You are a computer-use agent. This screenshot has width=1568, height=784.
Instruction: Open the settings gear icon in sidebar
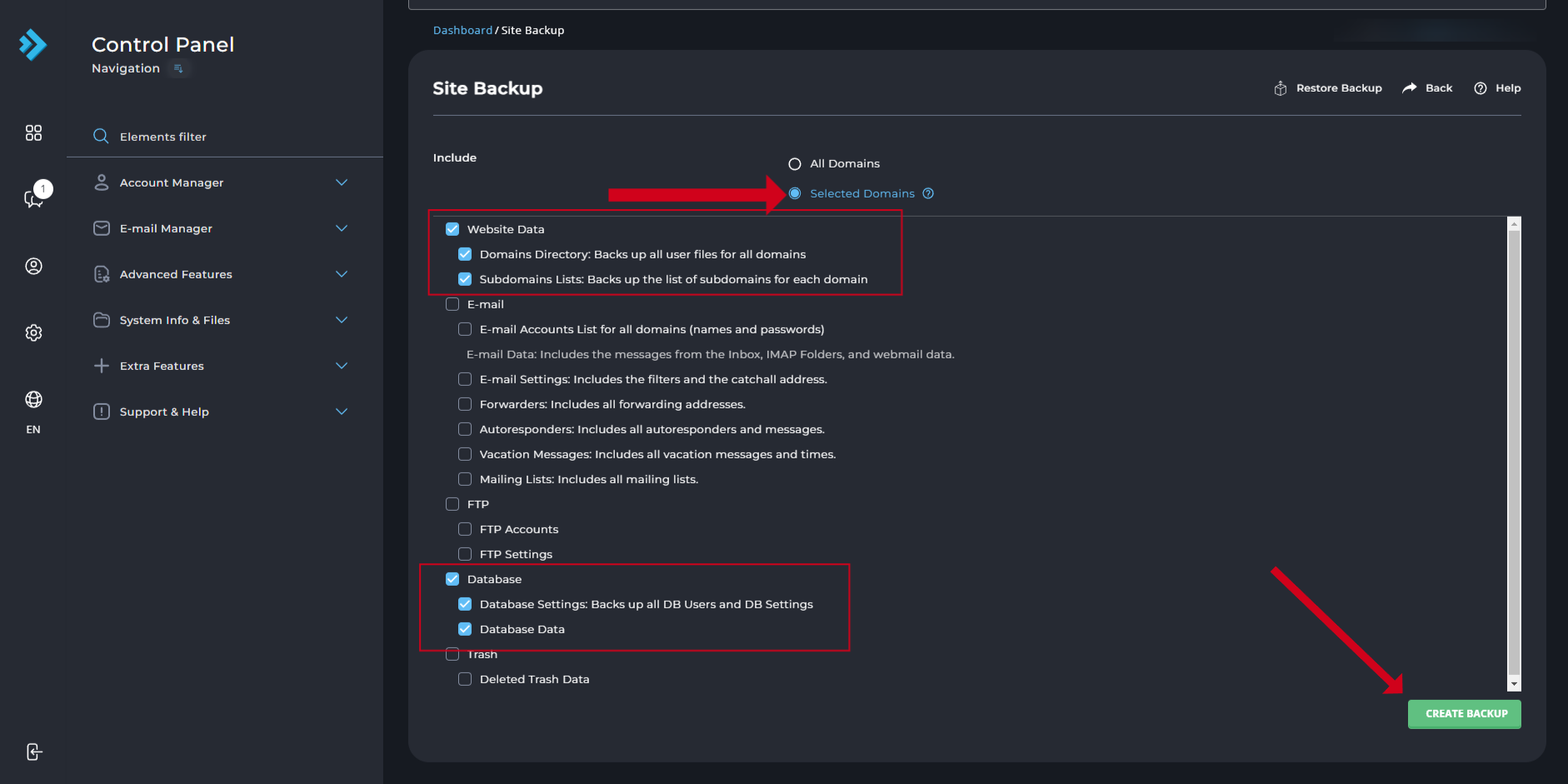coord(33,332)
